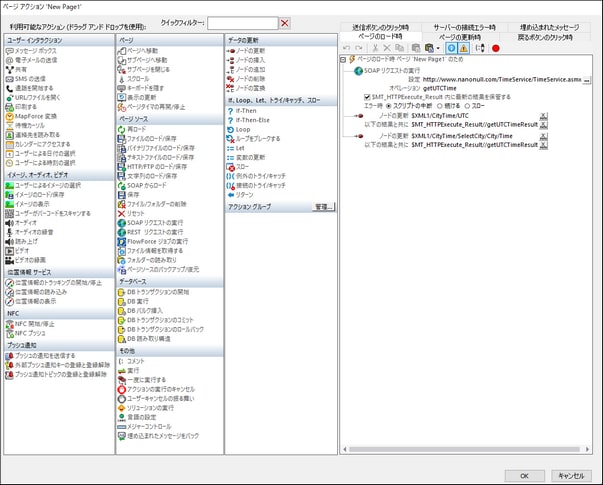The height and width of the screenshot is (485, 603).
Task: Select the 続ける radio option
Action: click(x=441, y=104)
